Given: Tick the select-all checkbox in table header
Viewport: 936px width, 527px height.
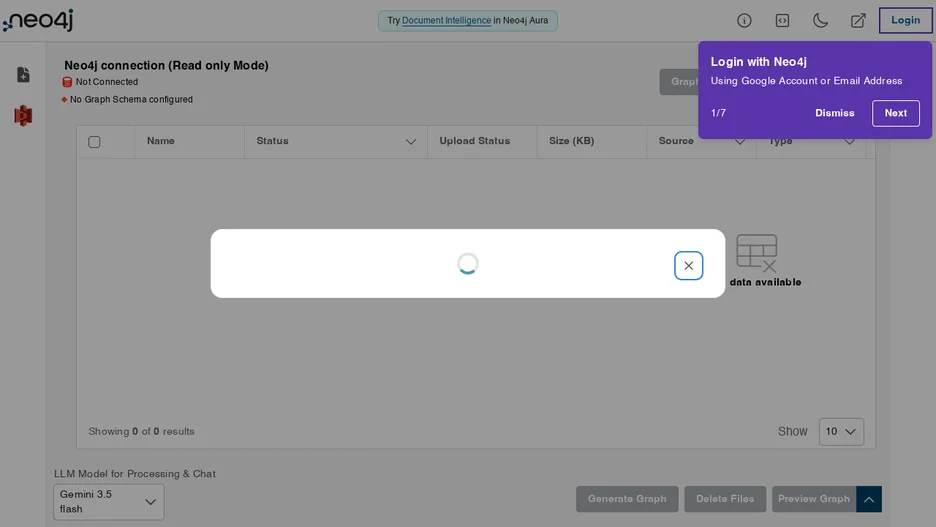Looking at the screenshot, I should pyautogui.click(x=94, y=142).
